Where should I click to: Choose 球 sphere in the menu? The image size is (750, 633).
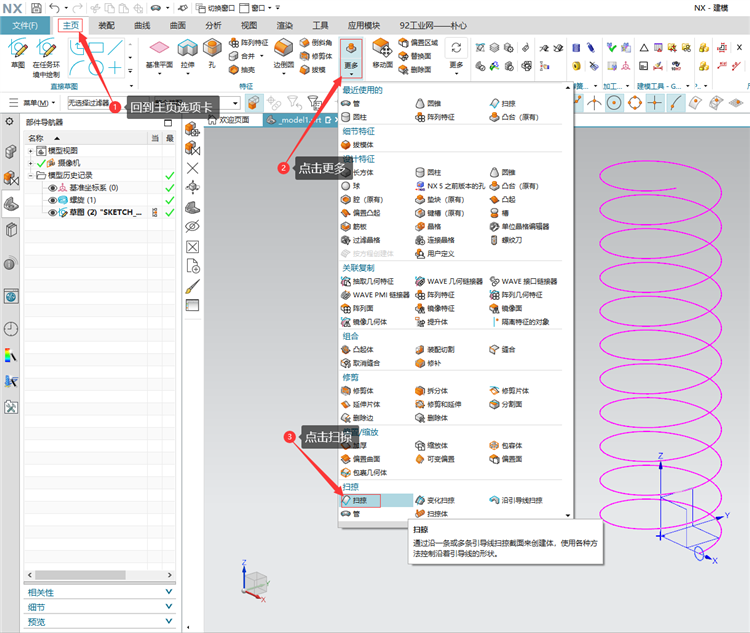click(351, 186)
